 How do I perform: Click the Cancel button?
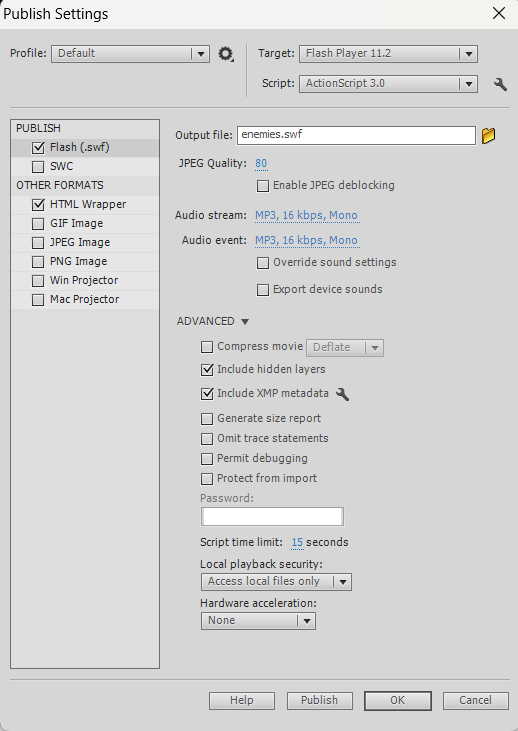click(476, 700)
